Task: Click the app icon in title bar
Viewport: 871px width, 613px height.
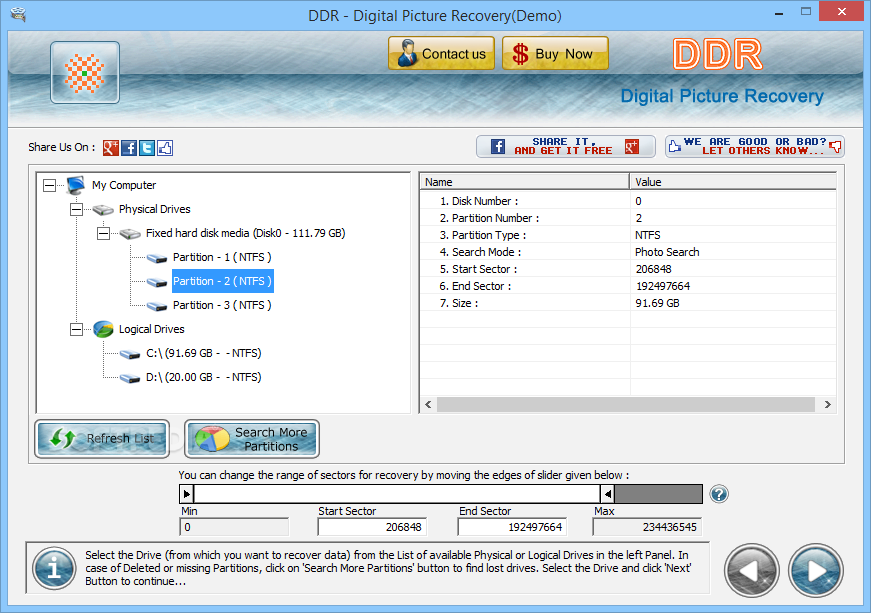Action: [x=18, y=14]
